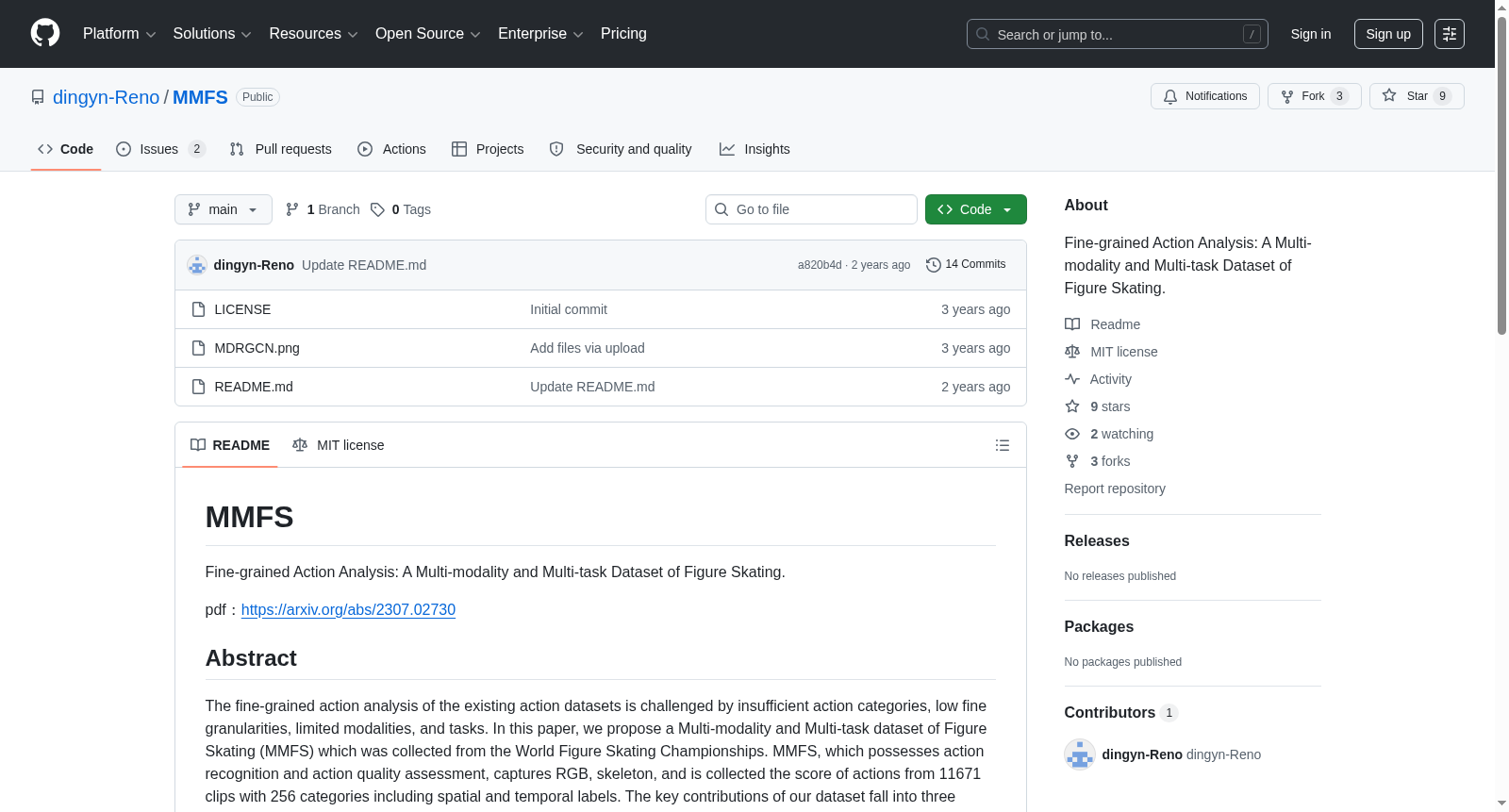1509x812 pixels.
Task: View the 3 forks list
Action: (1098, 461)
